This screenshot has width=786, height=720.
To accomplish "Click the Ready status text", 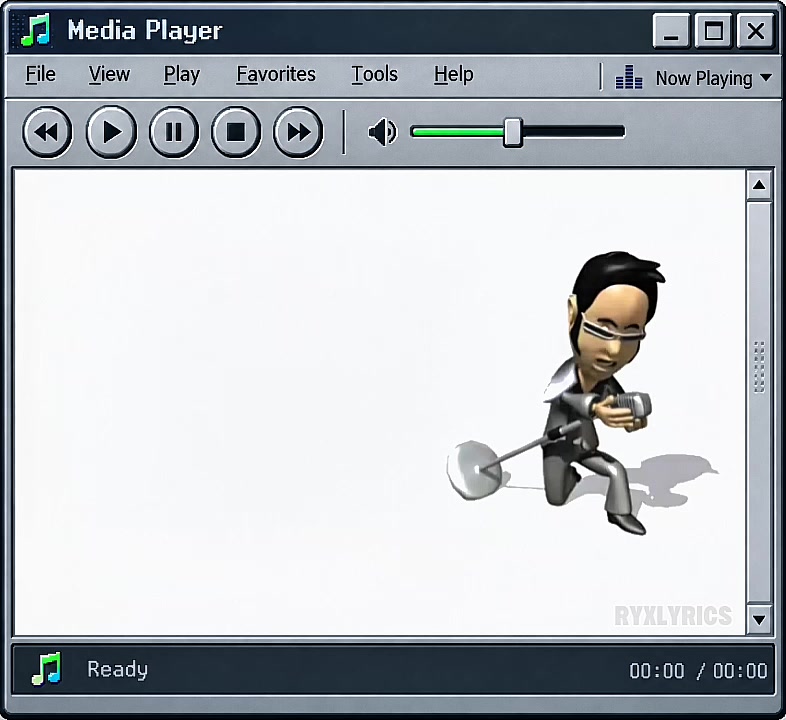I will click(x=118, y=670).
